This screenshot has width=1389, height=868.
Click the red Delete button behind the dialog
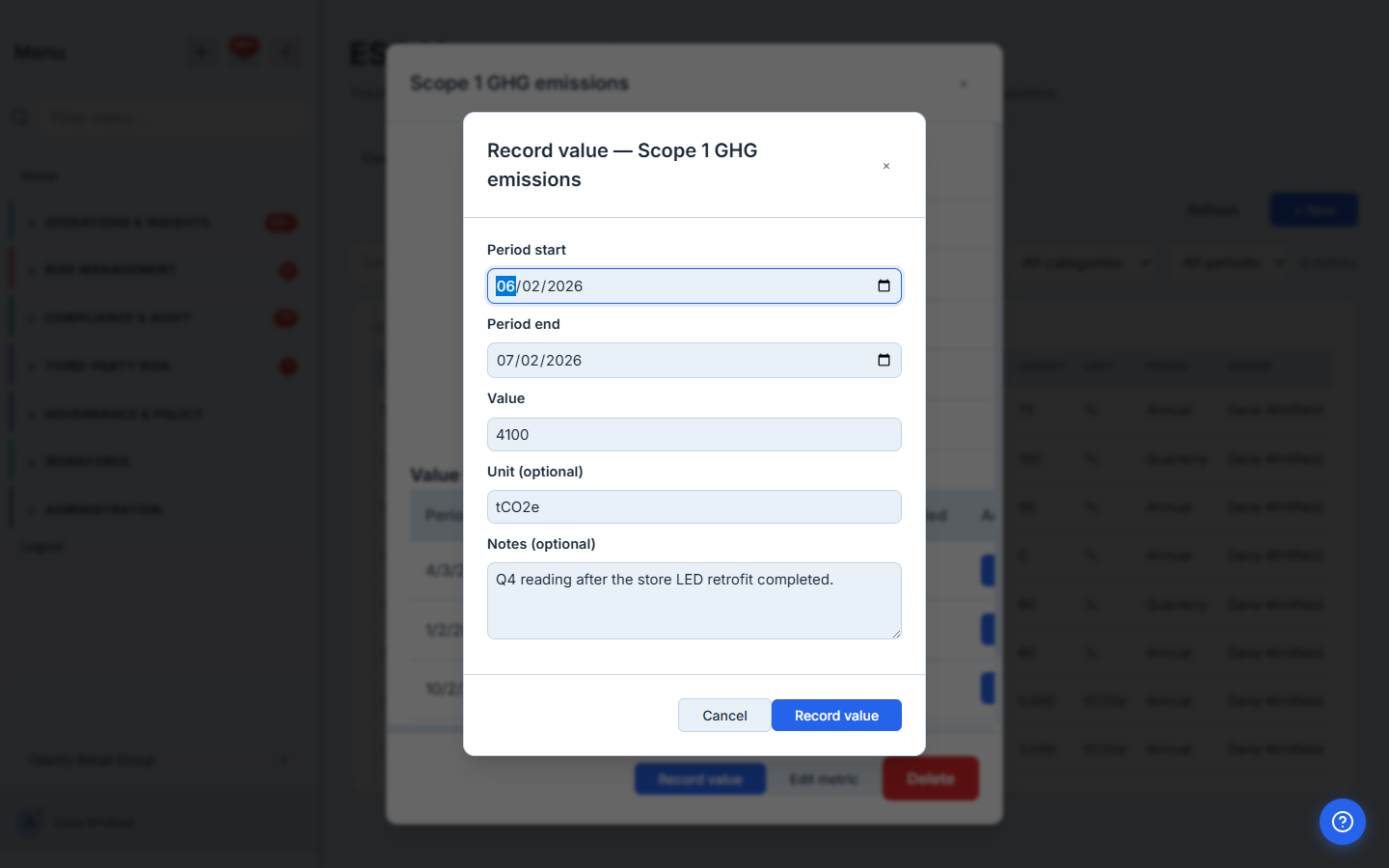pyautogui.click(x=931, y=778)
